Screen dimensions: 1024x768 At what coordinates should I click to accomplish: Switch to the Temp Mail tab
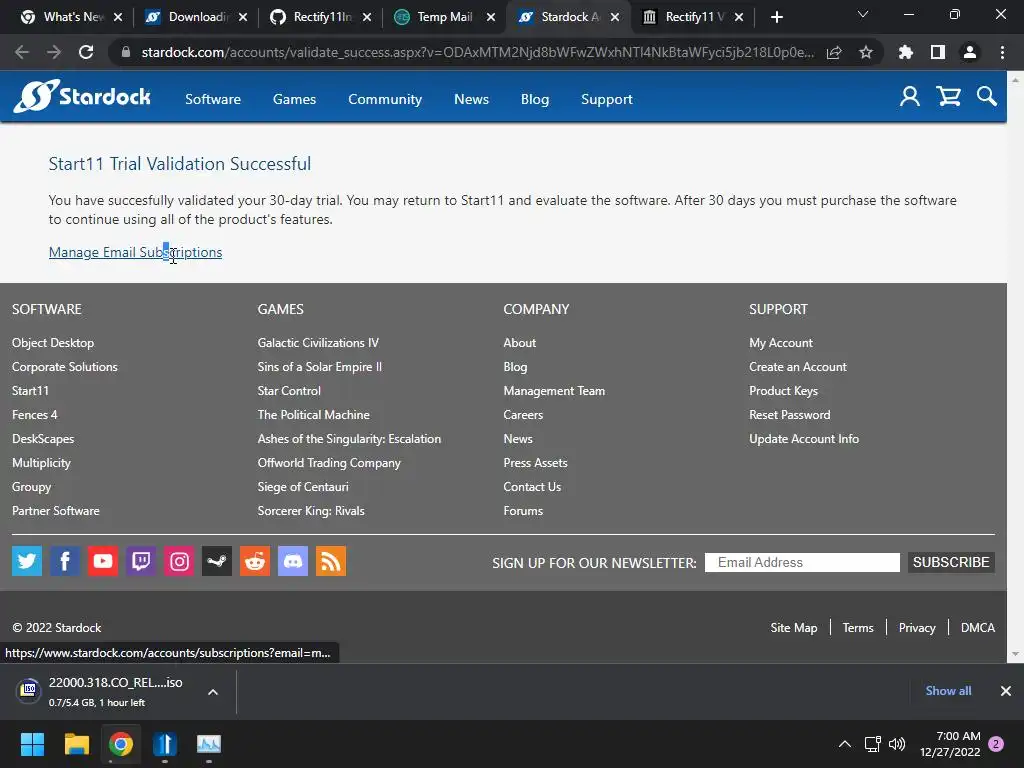[x=444, y=17]
